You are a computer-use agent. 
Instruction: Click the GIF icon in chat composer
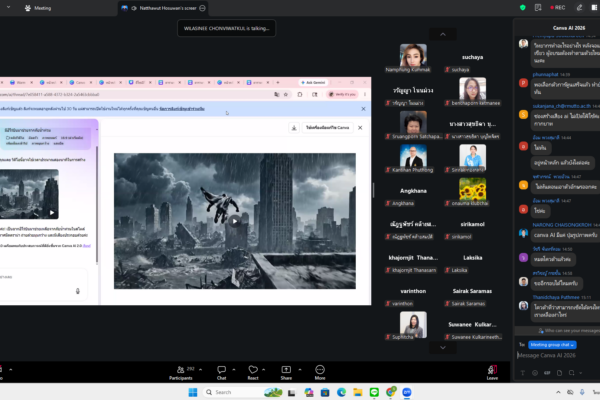(547, 373)
